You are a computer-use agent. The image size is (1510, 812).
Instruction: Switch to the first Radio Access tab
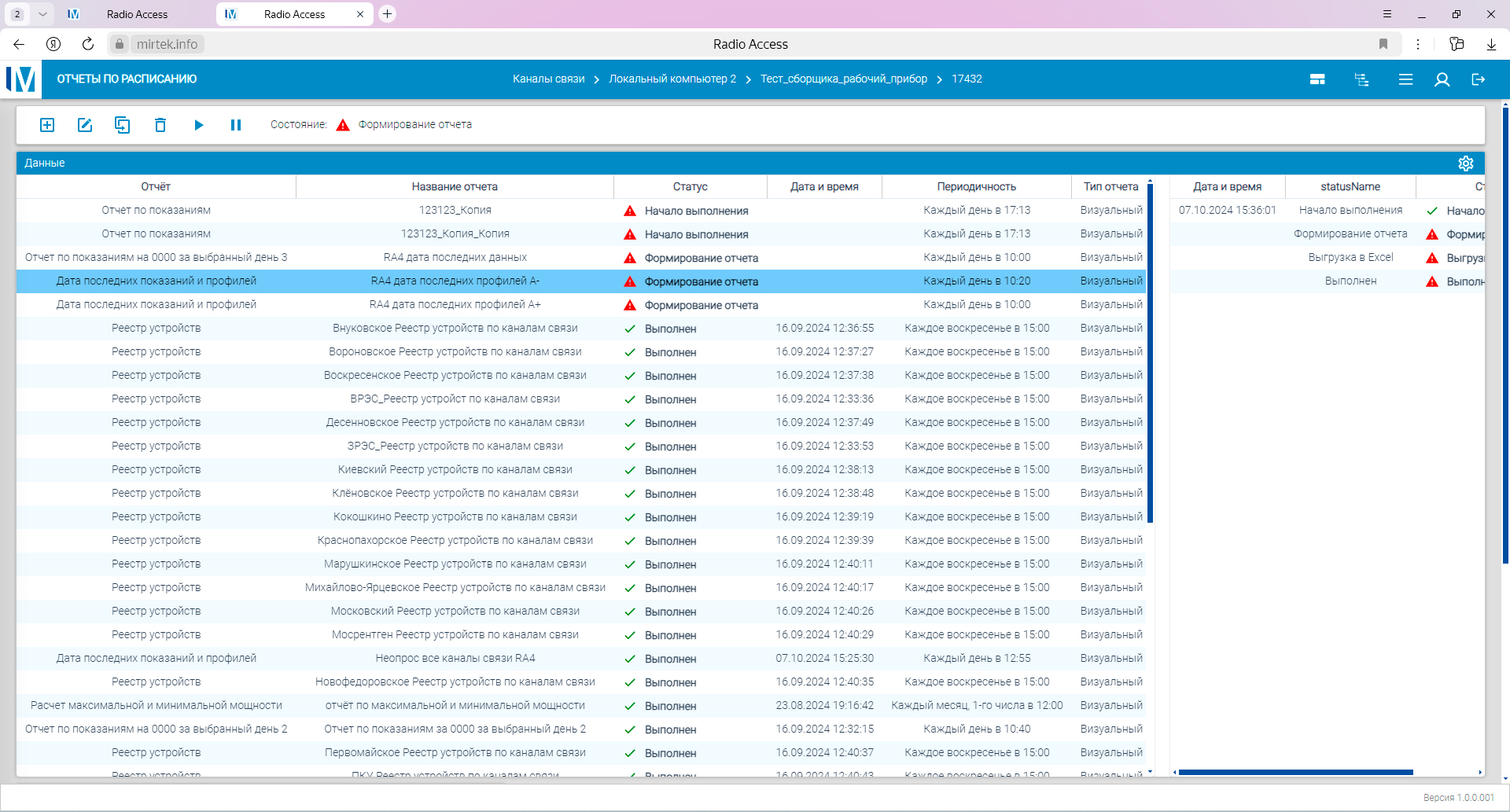(x=137, y=14)
